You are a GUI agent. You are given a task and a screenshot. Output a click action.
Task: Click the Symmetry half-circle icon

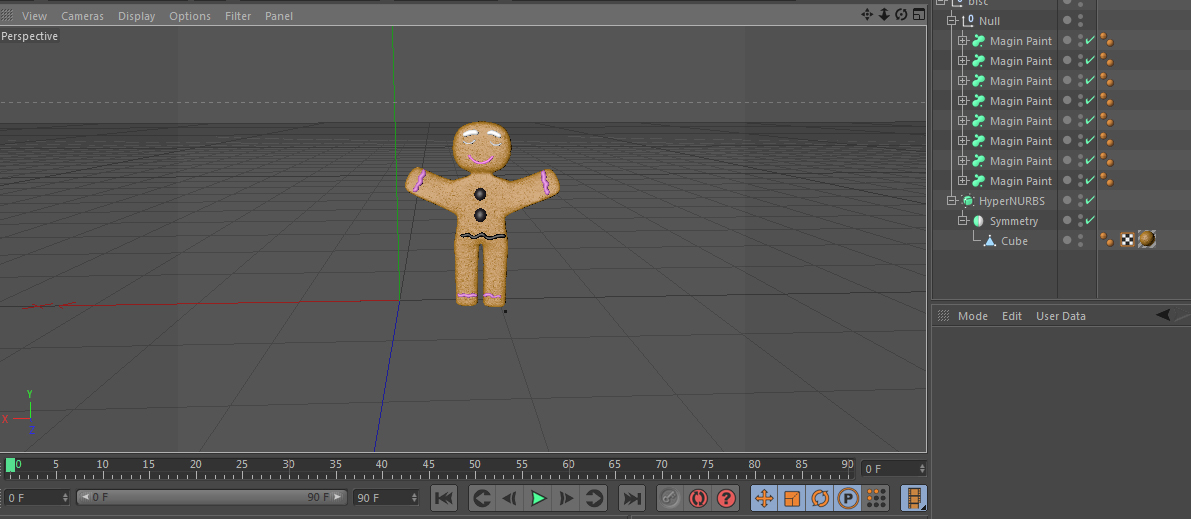point(978,221)
